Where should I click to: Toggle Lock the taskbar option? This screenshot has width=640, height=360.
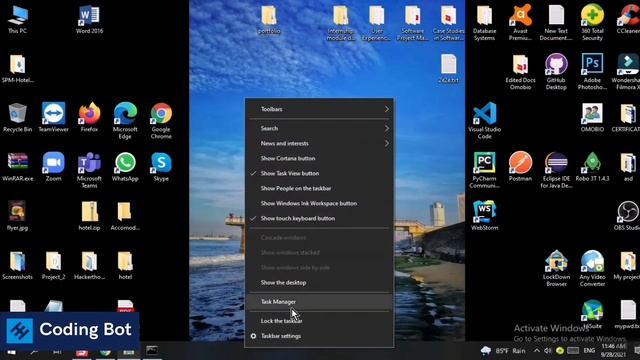(x=320, y=321)
